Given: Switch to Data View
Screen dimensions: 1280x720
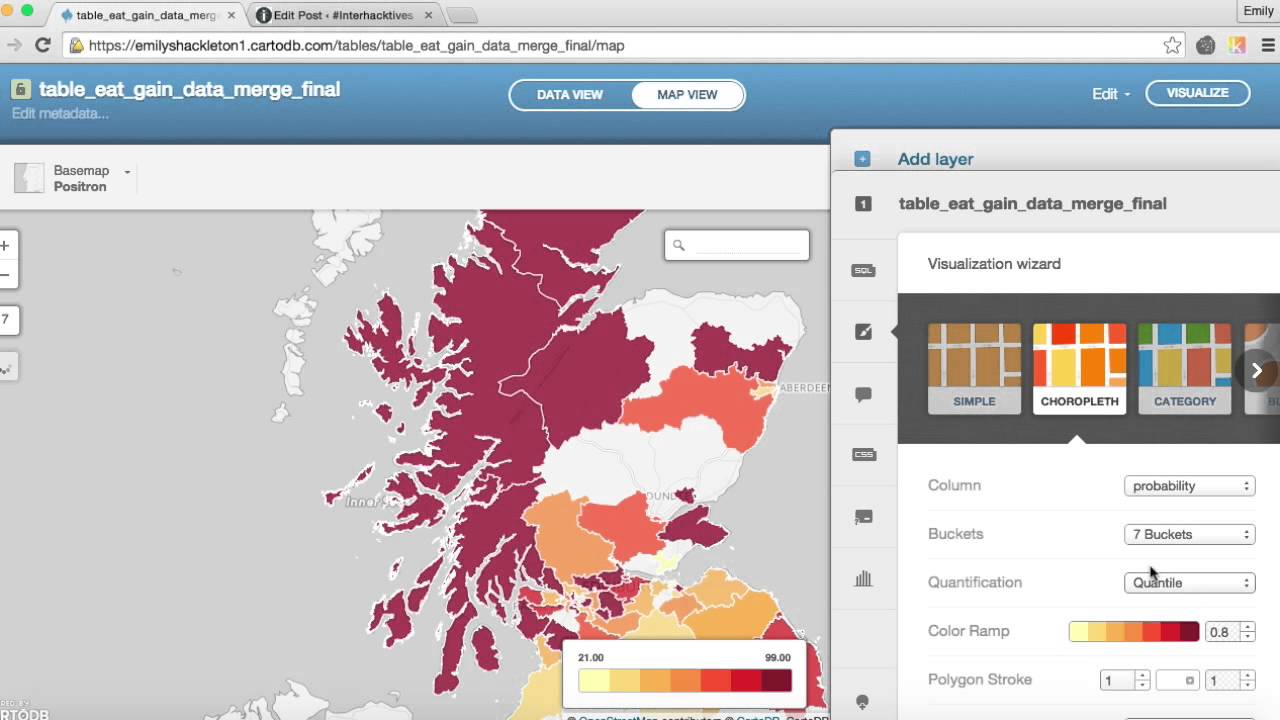Looking at the screenshot, I should 570,95.
